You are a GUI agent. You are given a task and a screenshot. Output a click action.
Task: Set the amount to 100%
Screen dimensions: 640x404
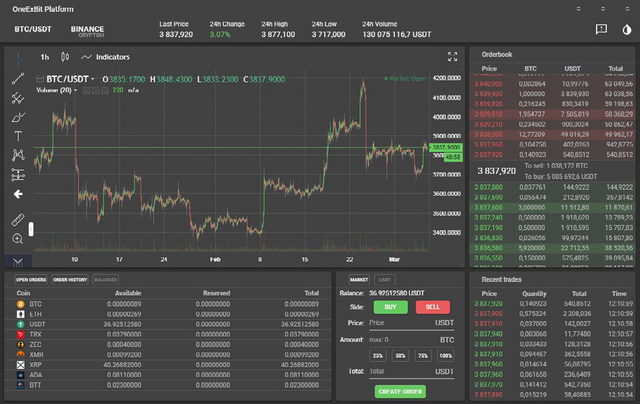pyautogui.click(x=445, y=356)
